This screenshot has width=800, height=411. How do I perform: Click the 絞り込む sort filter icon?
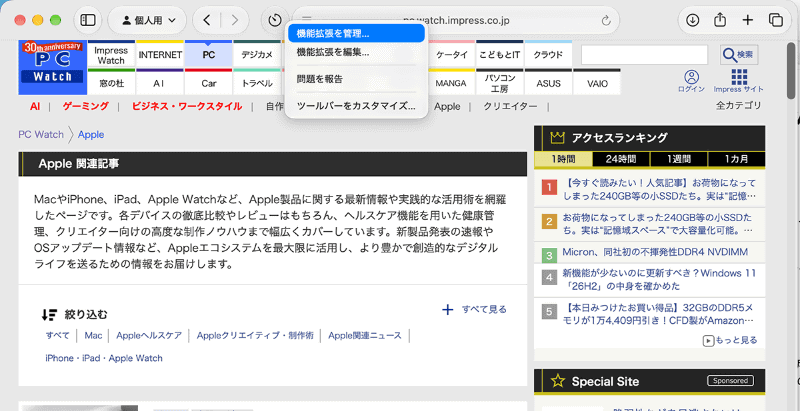tap(49, 315)
